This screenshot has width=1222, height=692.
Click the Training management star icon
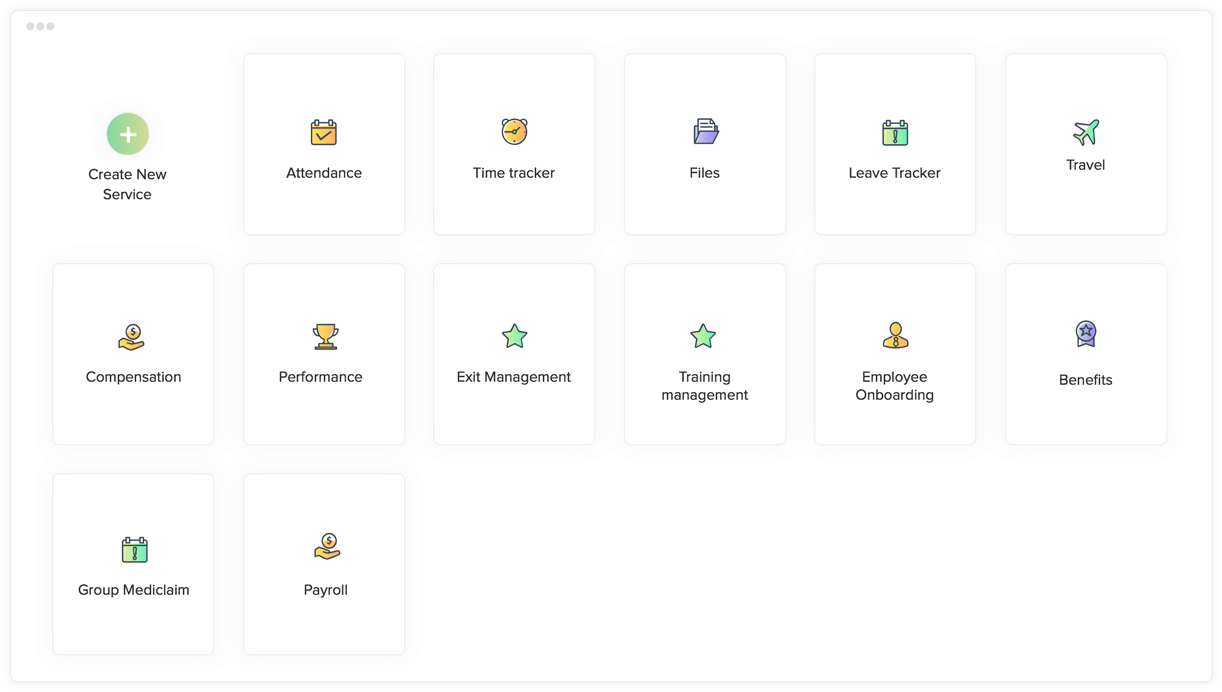point(703,336)
